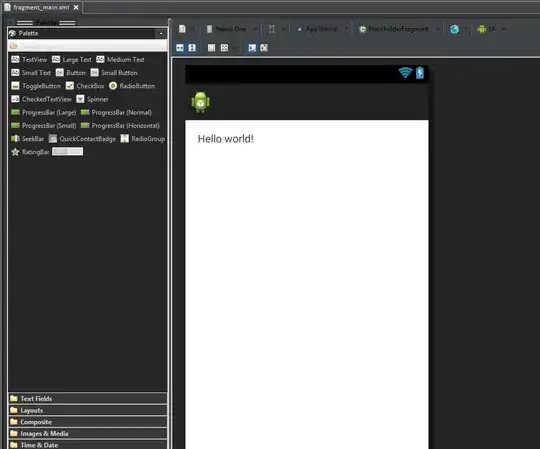The height and width of the screenshot is (449, 540).
Task: Pick the plain Button widget from palette
Action: click(x=70, y=73)
